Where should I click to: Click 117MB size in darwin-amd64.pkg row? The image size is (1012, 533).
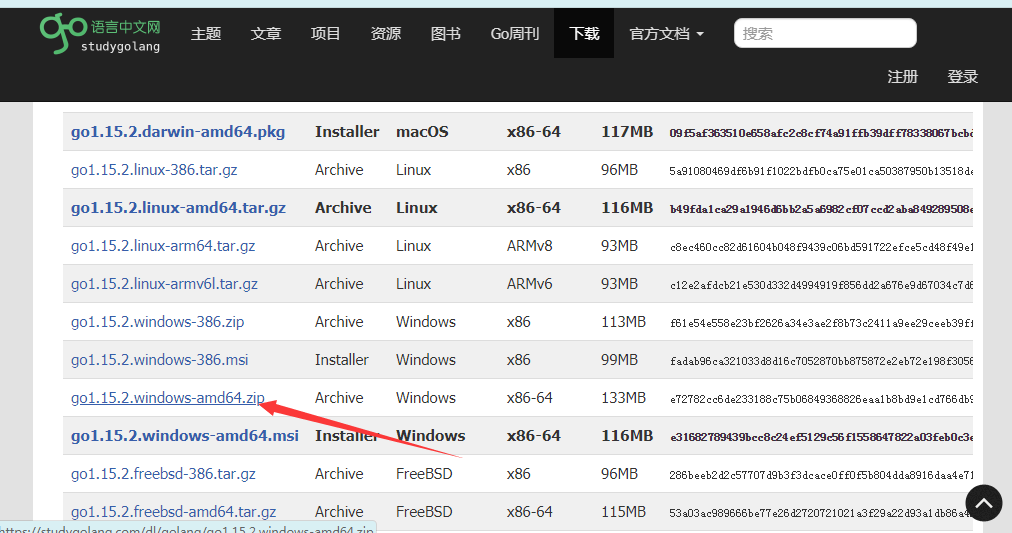pyautogui.click(x=627, y=132)
